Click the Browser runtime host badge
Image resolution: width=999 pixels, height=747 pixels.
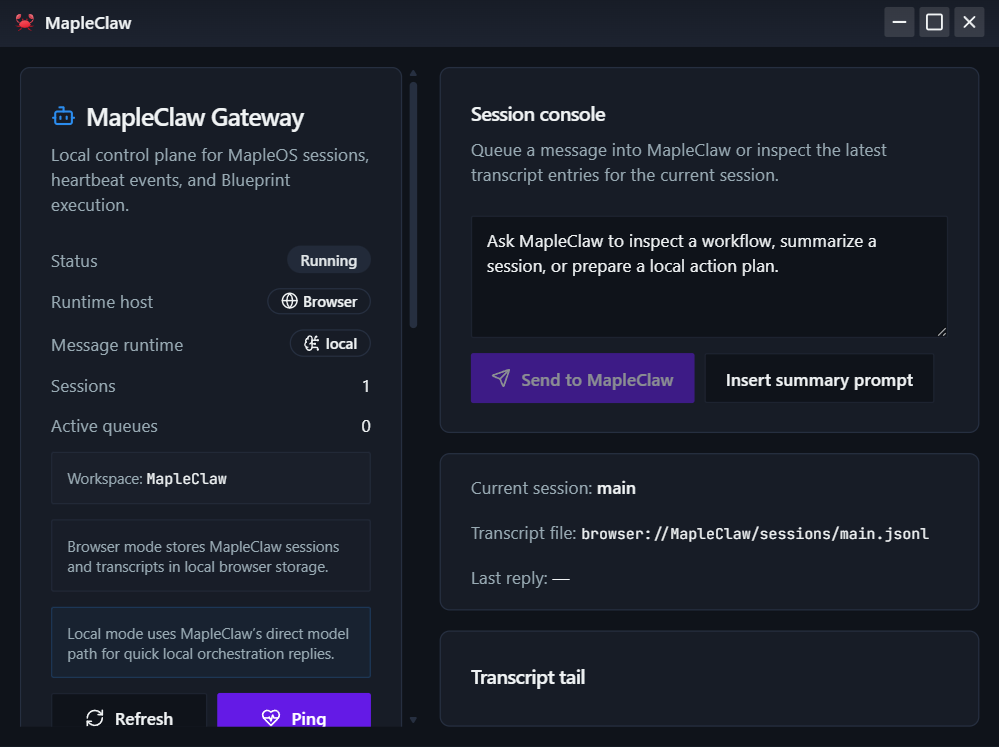tap(319, 301)
